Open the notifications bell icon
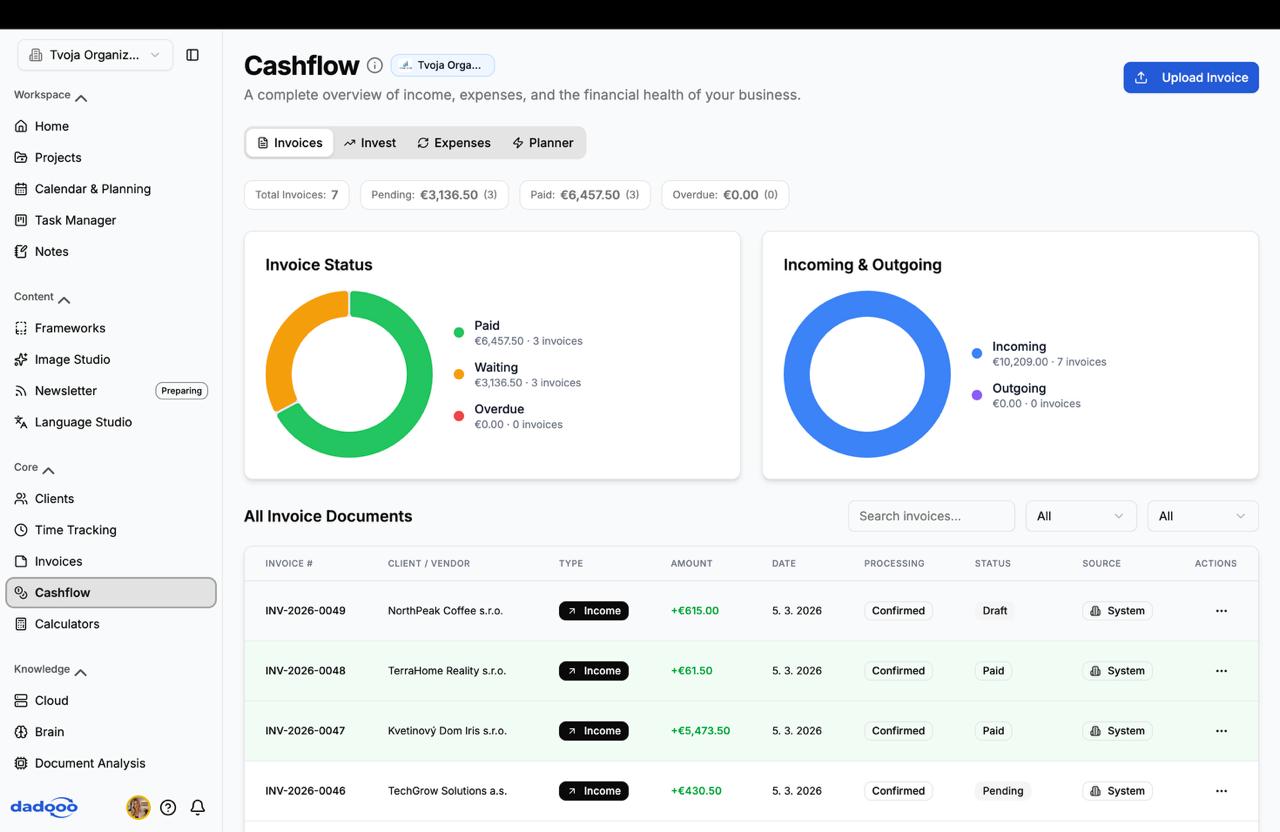 [198, 807]
